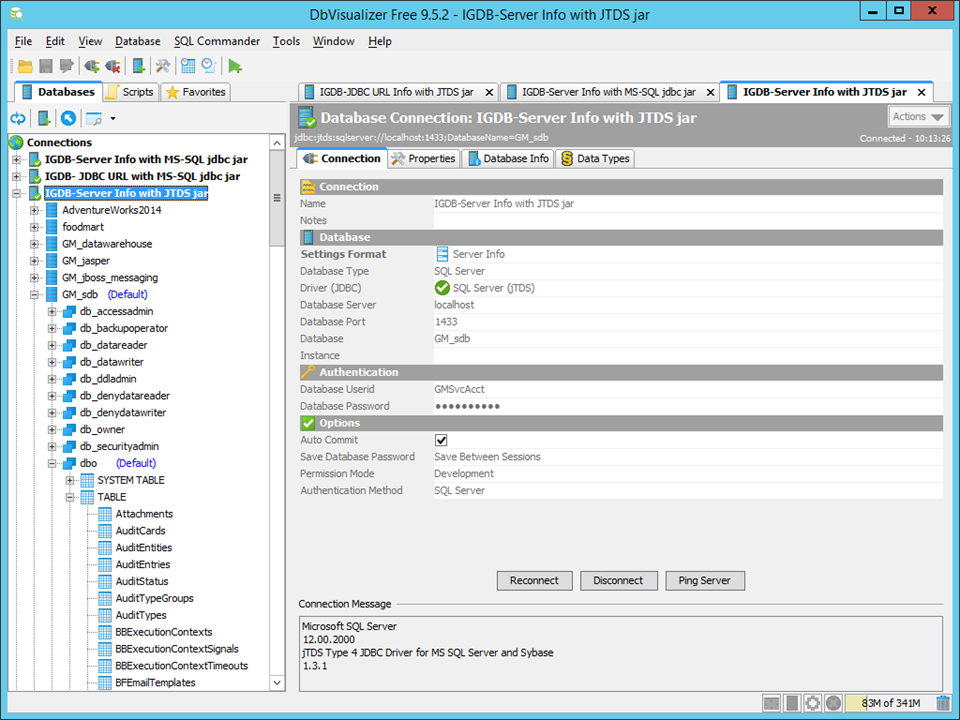Click the gray X circle icon in status bar
960x720 pixels.
click(833, 703)
